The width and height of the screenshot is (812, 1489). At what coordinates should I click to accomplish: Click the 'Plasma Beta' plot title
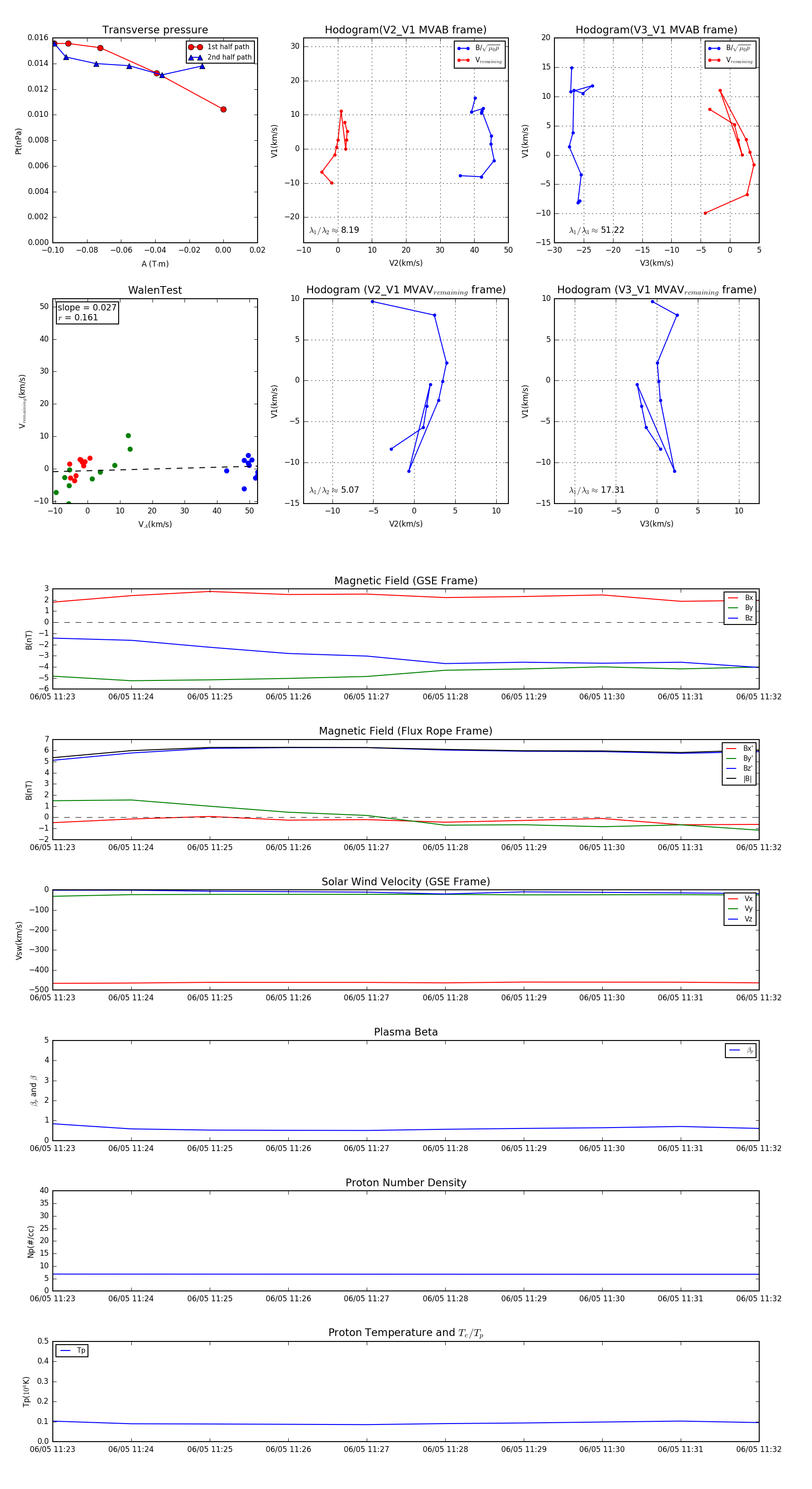tap(406, 1032)
